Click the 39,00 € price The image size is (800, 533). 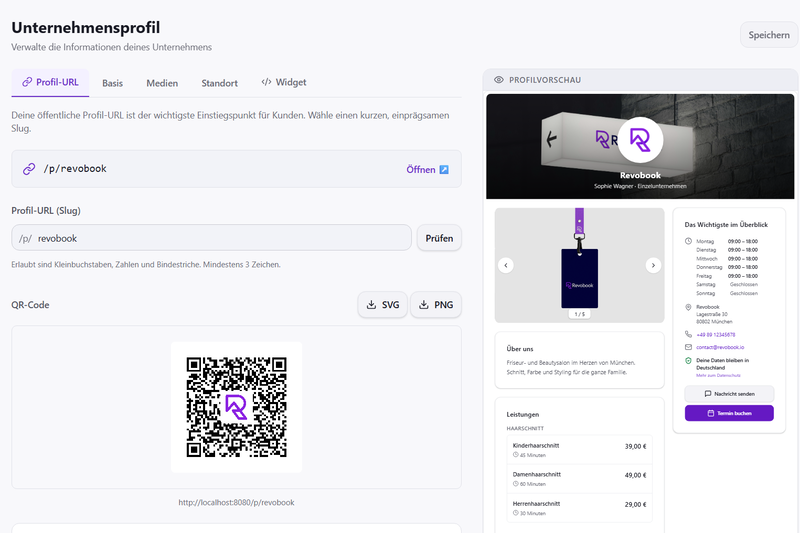click(635, 446)
